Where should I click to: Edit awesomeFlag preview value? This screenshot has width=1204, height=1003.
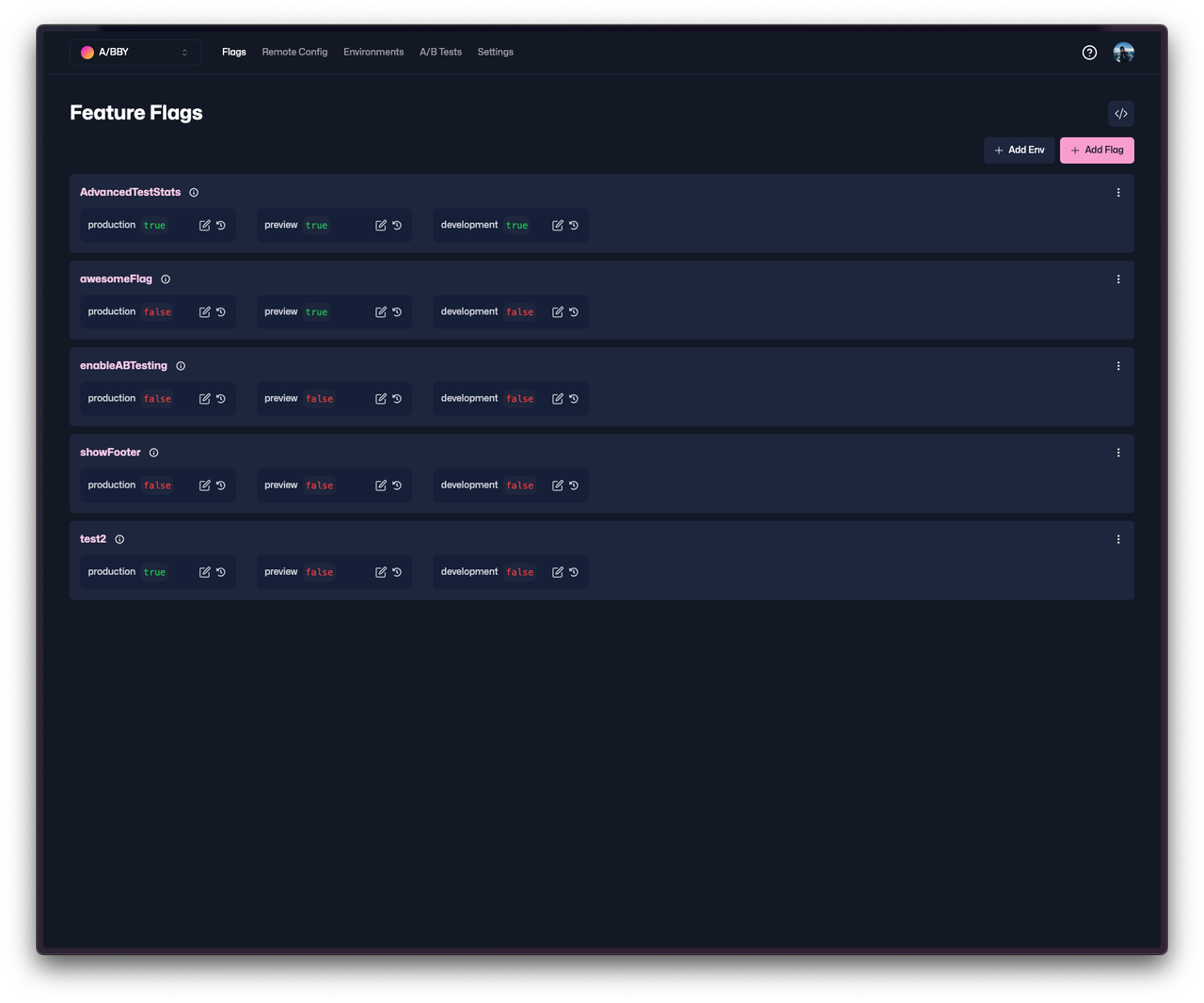pyautogui.click(x=381, y=312)
